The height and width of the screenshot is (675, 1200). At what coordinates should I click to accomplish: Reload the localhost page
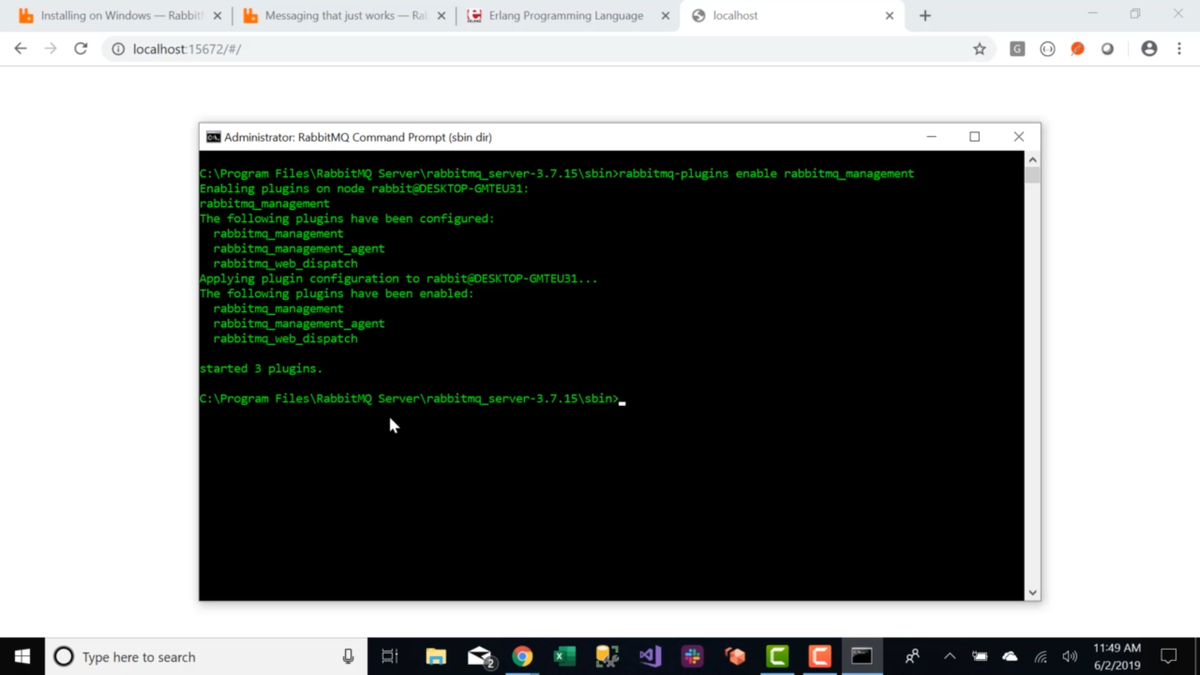[x=81, y=48]
